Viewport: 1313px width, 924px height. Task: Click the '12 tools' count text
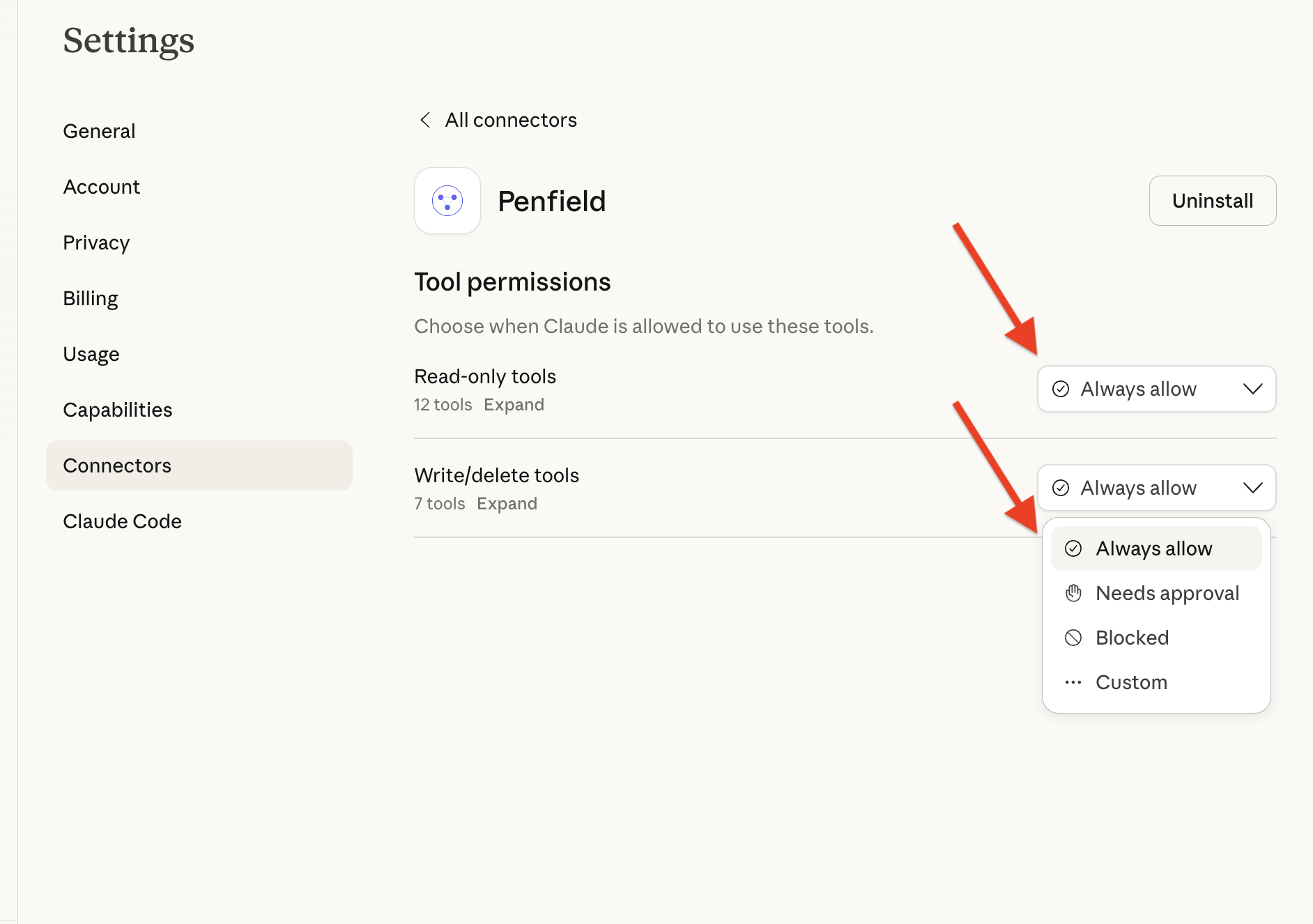coord(443,405)
